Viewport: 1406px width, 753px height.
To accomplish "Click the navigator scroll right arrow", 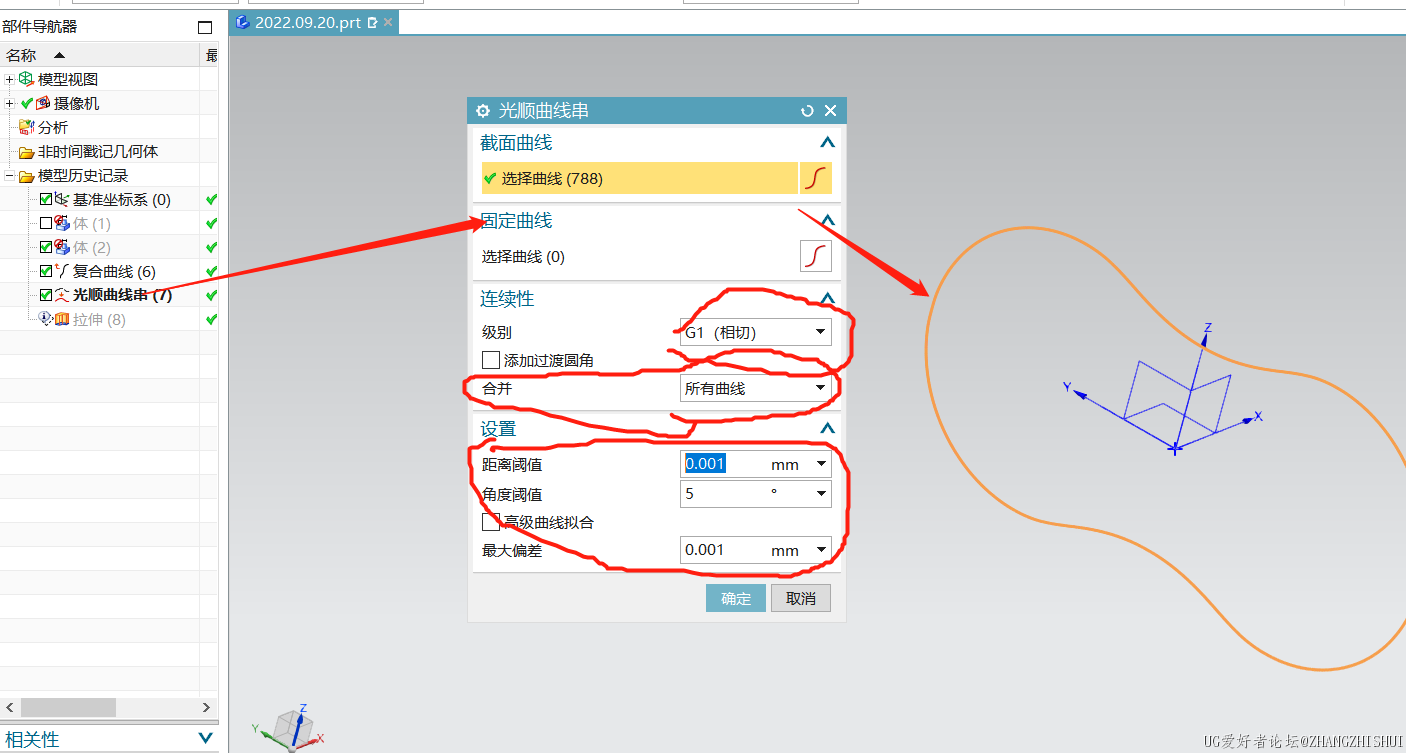I will tap(206, 707).
